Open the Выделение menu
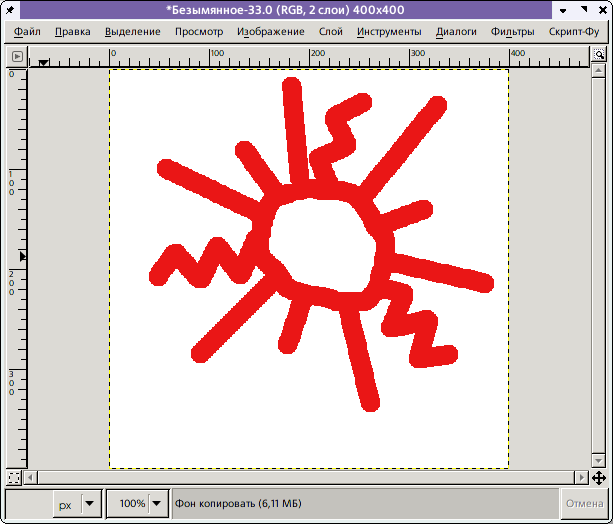 (132, 31)
